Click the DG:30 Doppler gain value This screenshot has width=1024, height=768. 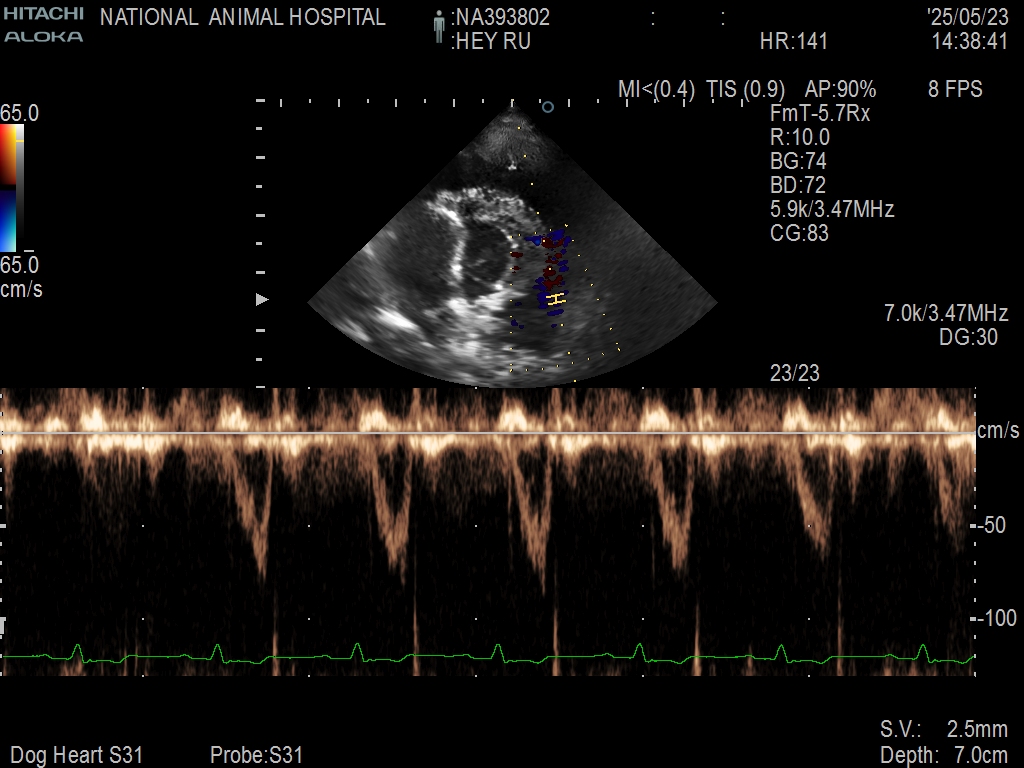click(968, 338)
